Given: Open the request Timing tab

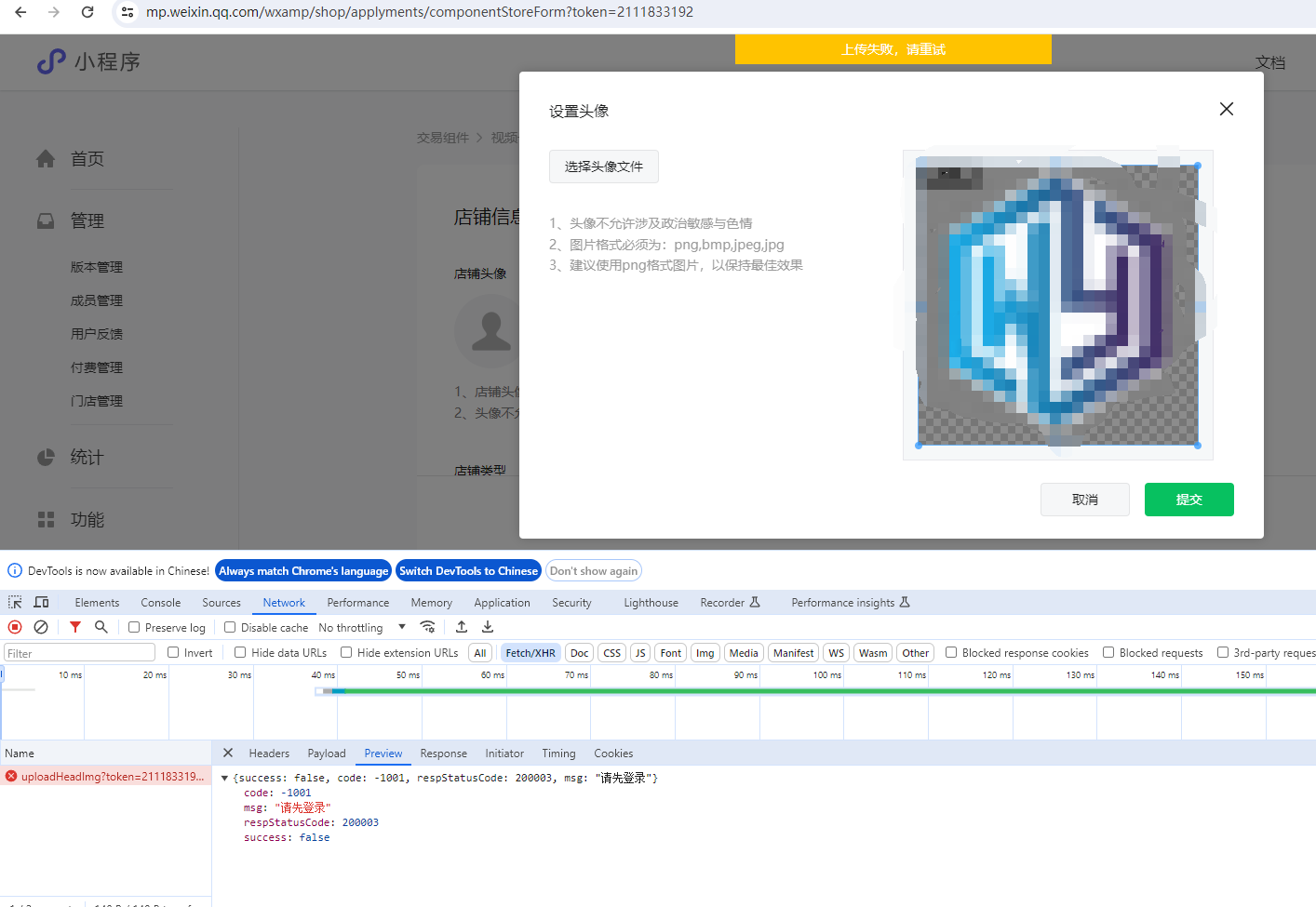Looking at the screenshot, I should tap(558, 754).
